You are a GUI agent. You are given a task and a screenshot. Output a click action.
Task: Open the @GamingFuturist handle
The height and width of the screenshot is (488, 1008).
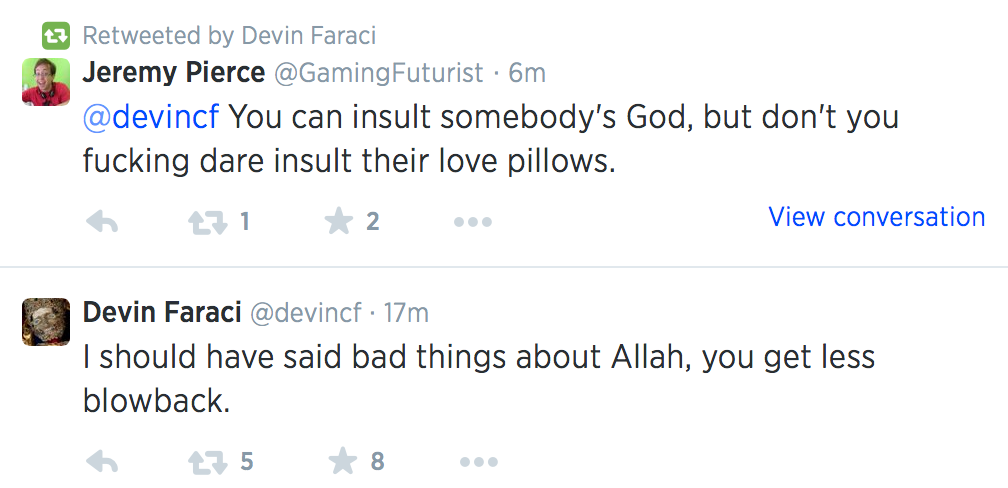[379, 73]
